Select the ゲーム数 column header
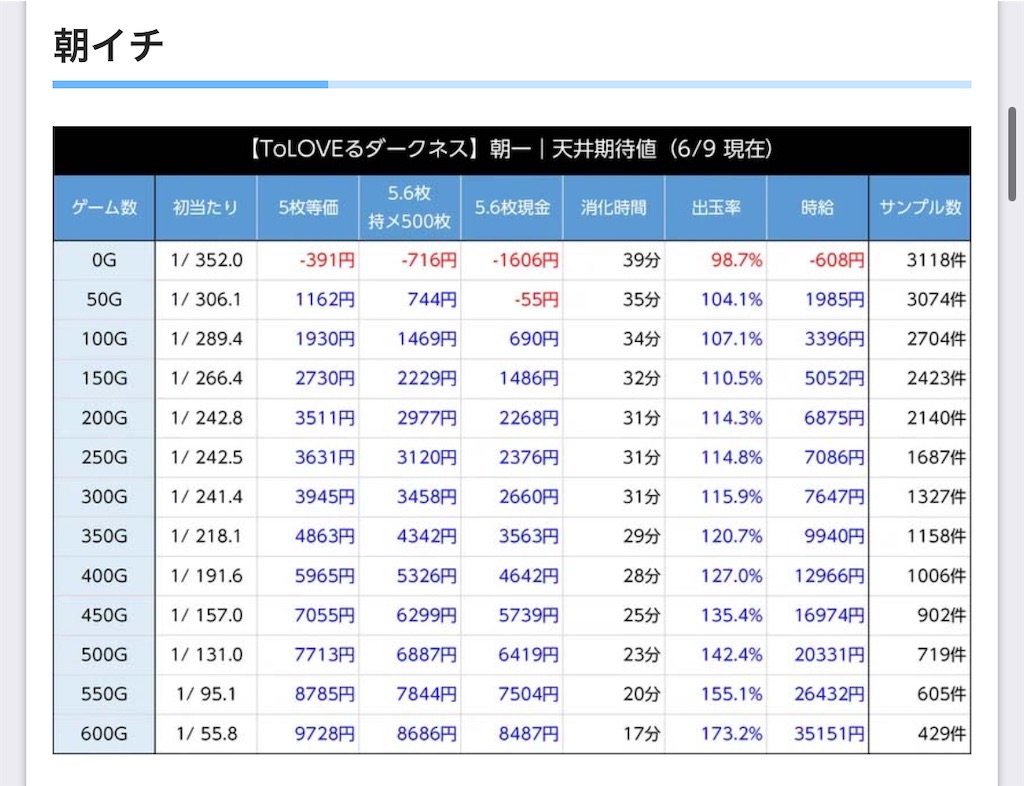The height and width of the screenshot is (786, 1024). [x=104, y=208]
